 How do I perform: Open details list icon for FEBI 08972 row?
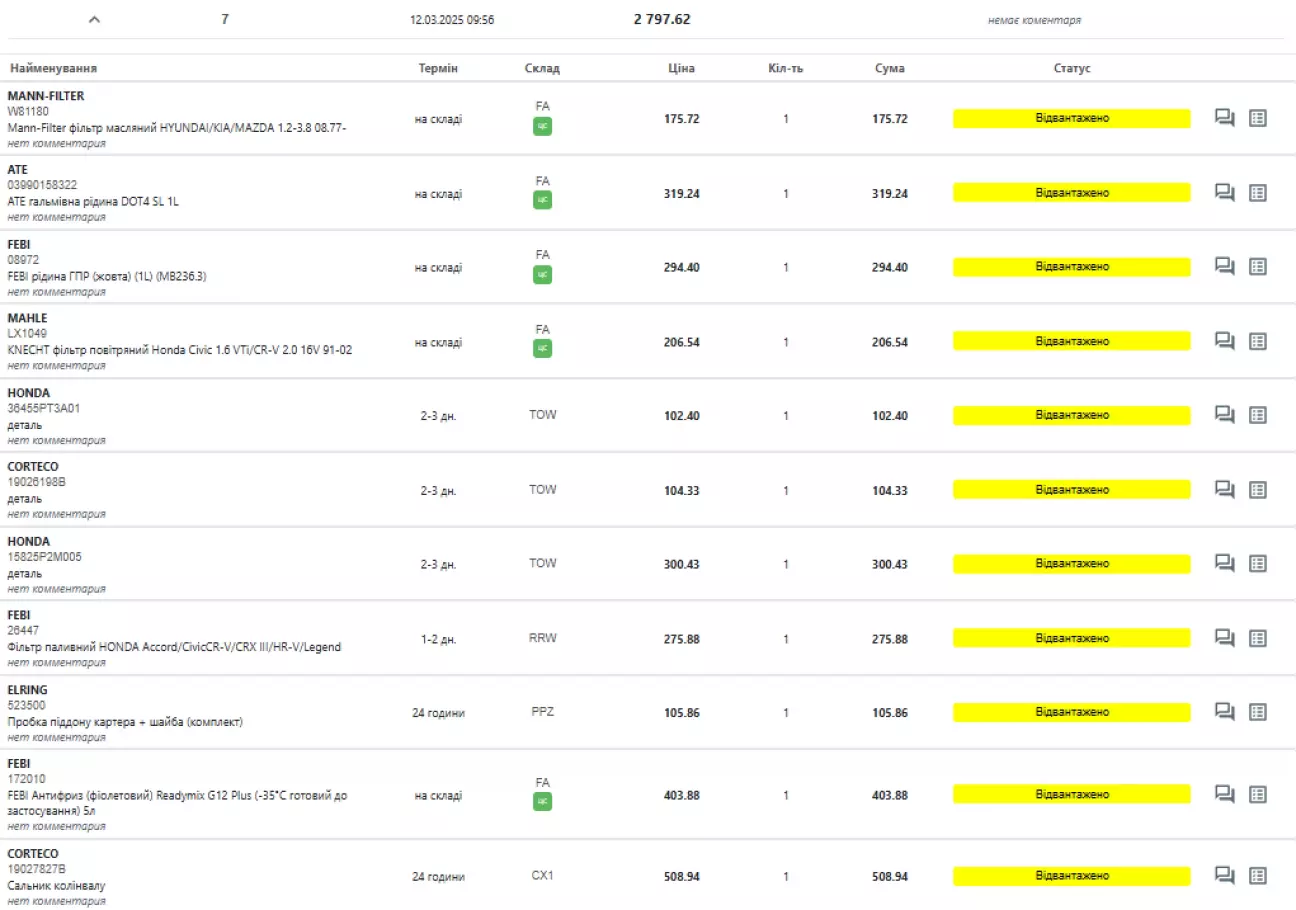(x=1258, y=267)
